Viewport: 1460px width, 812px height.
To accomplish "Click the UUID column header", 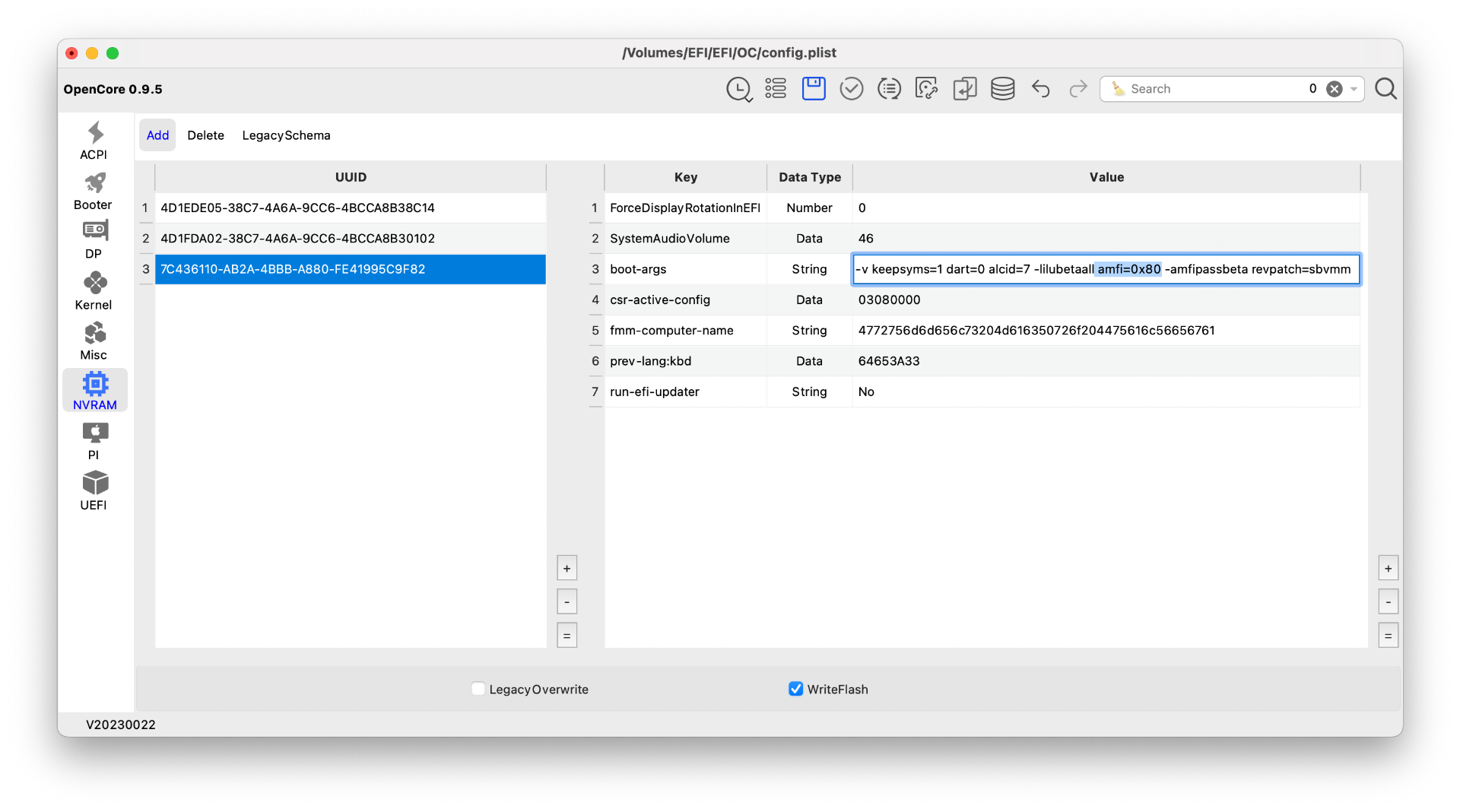I will tap(351, 177).
